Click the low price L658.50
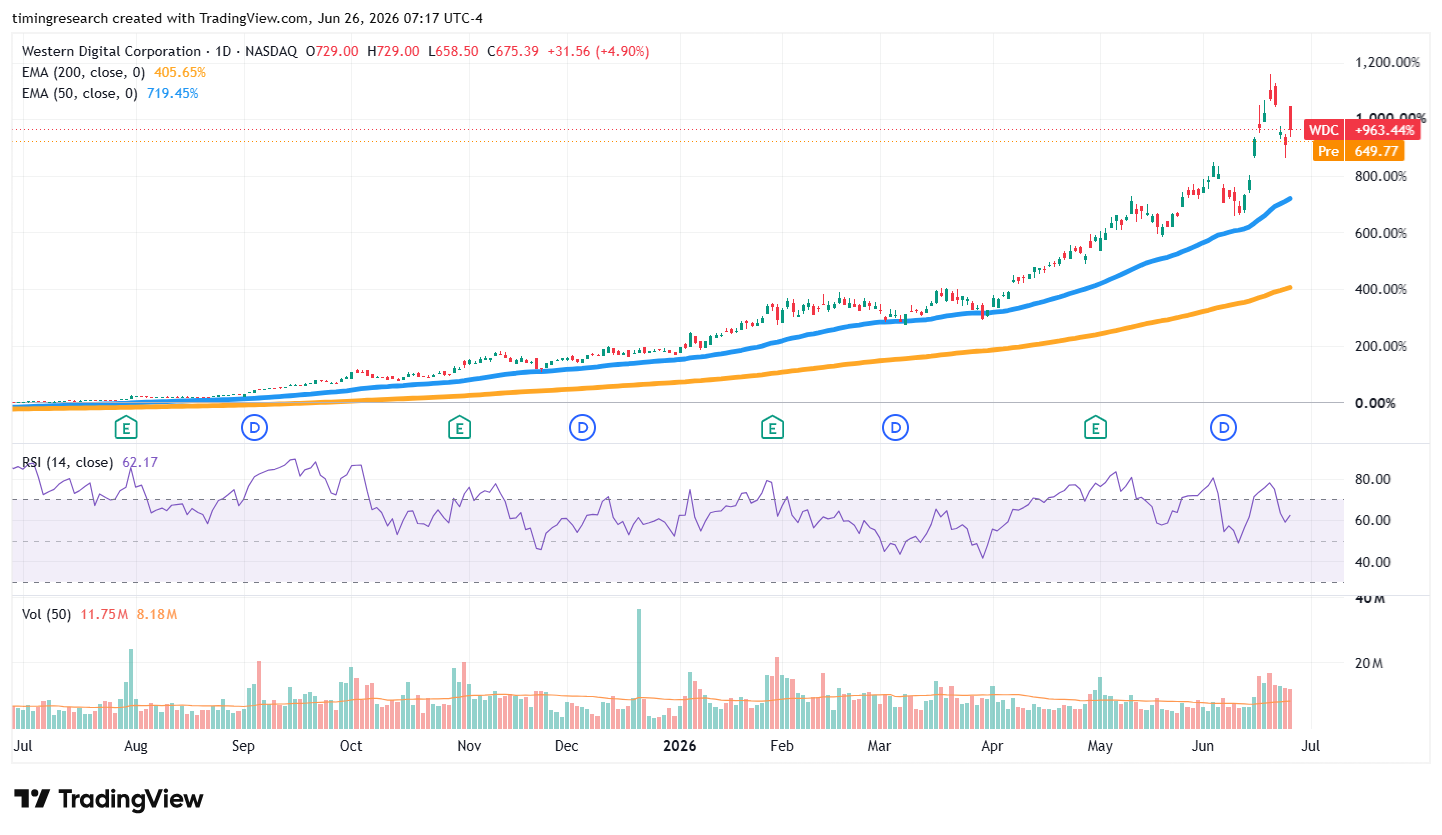 pyautogui.click(x=453, y=51)
